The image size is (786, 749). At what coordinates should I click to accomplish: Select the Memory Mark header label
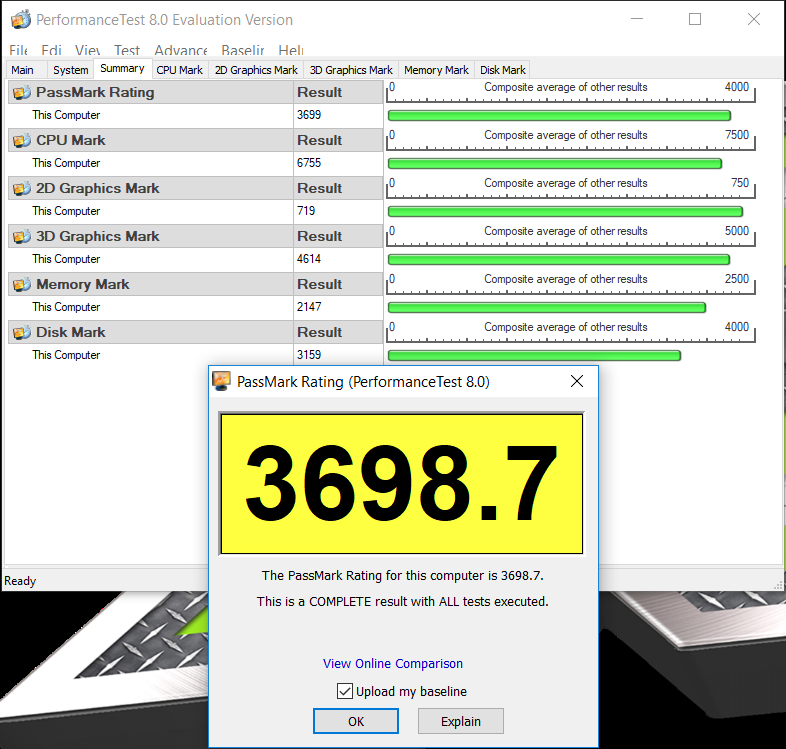83,284
